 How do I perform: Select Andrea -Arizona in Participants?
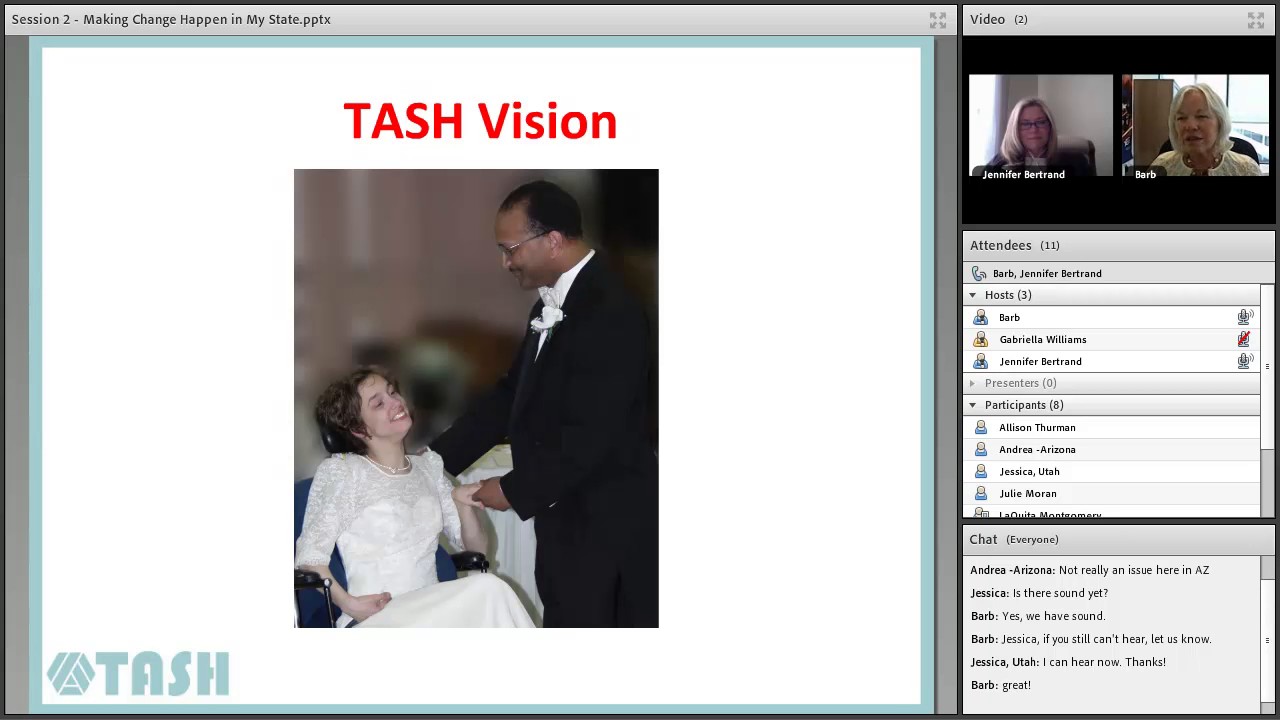pyautogui.click(x=1111, y=449)
